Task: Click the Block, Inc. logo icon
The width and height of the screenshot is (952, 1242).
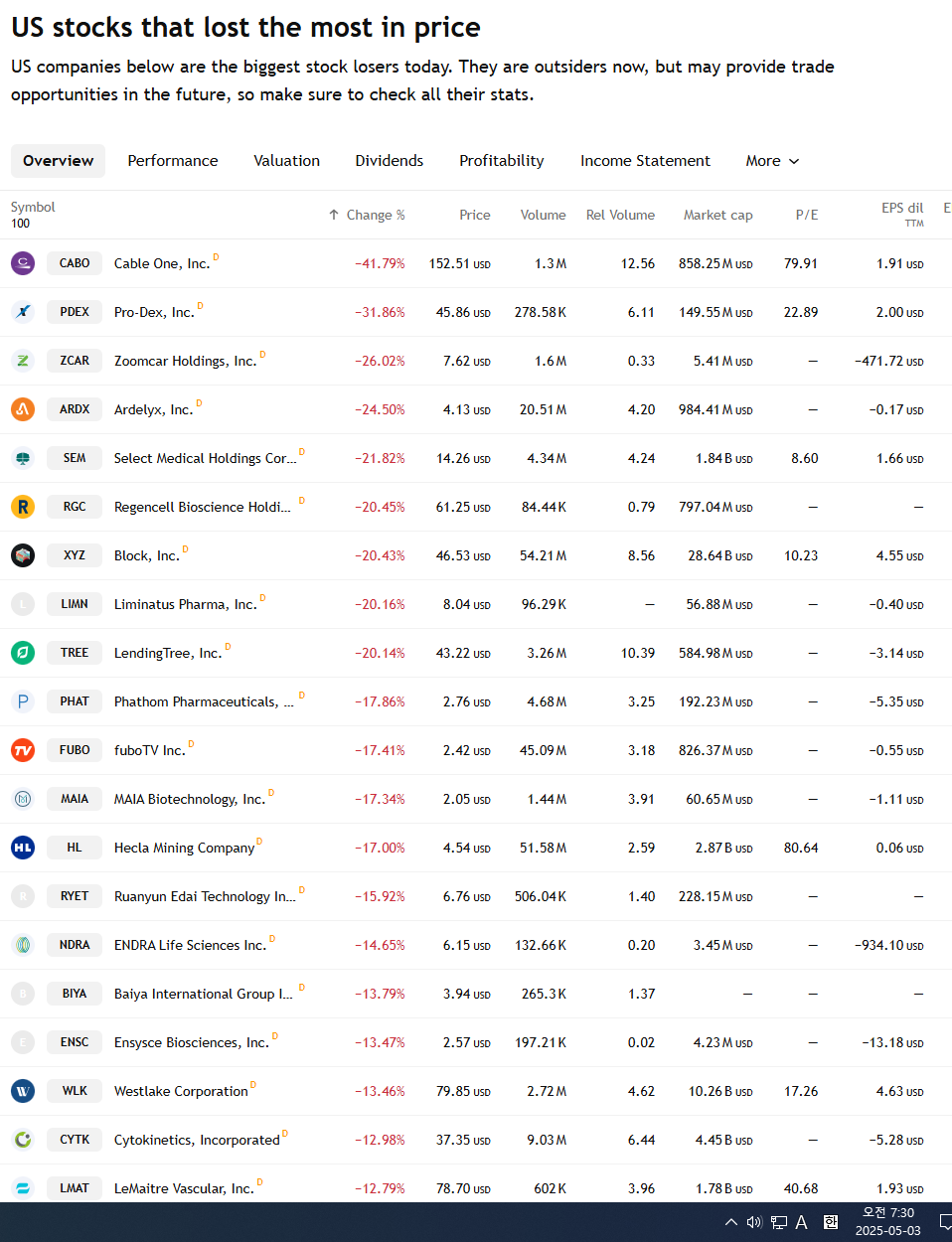Action: [x=23, y=555]
